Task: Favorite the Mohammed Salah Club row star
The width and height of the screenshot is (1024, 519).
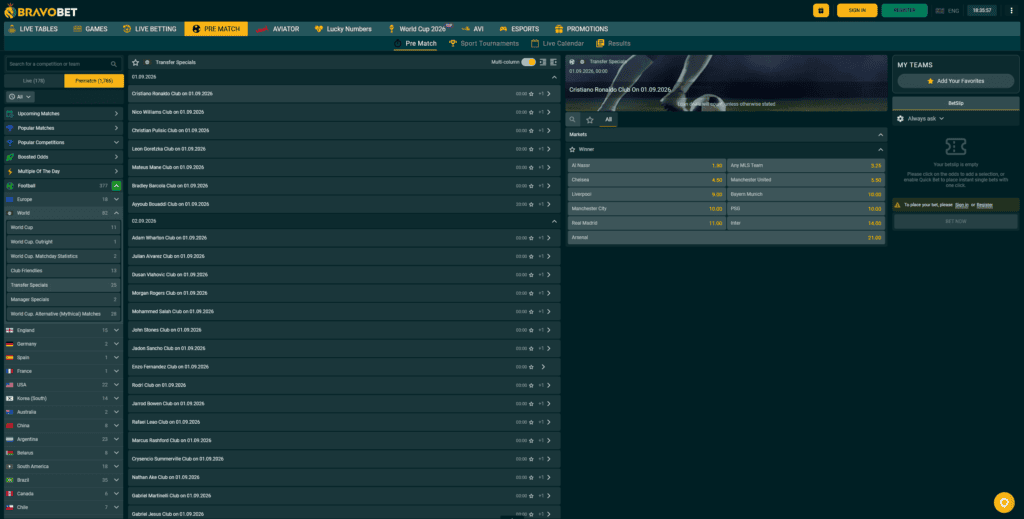Action: [531, 311]
